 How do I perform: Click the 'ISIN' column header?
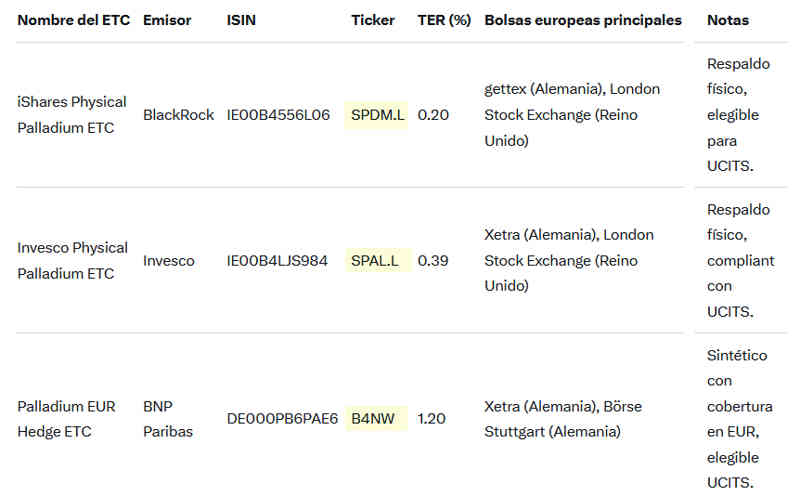pos(241,20)
